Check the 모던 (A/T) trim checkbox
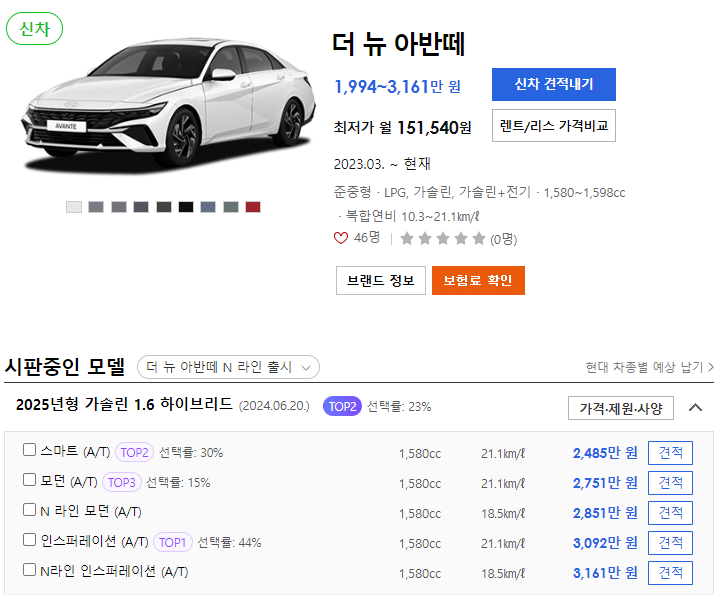 [x=30, y=480]
